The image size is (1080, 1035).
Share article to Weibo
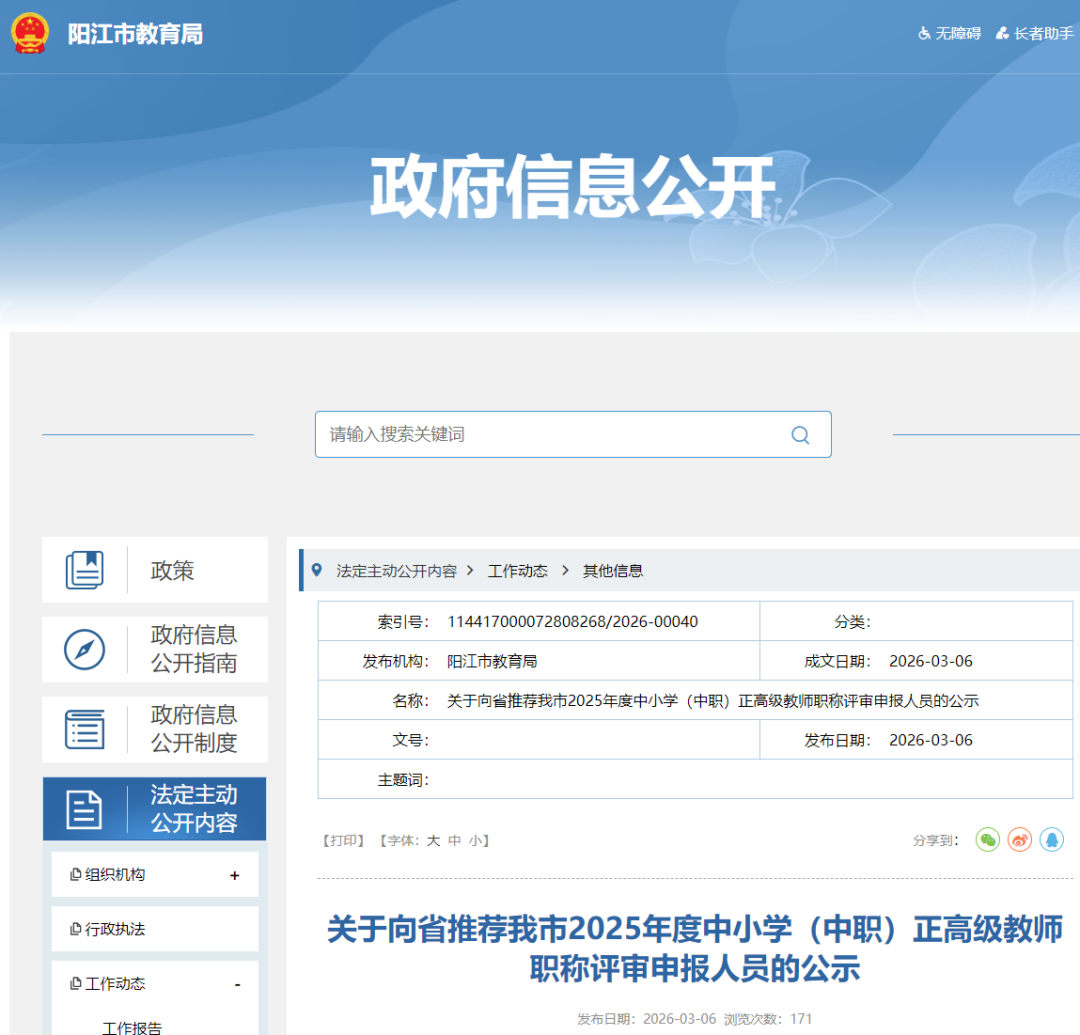click(x=1019, y=840)
